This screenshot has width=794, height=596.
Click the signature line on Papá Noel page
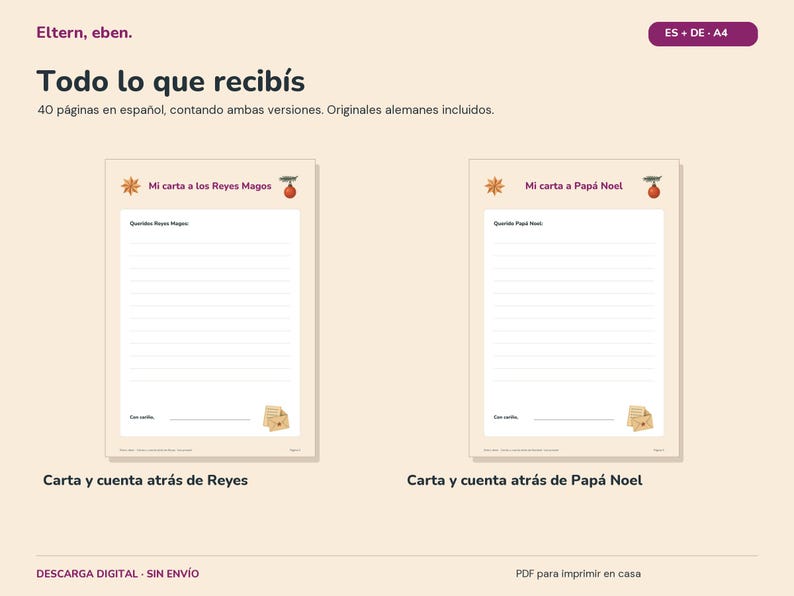574,419
